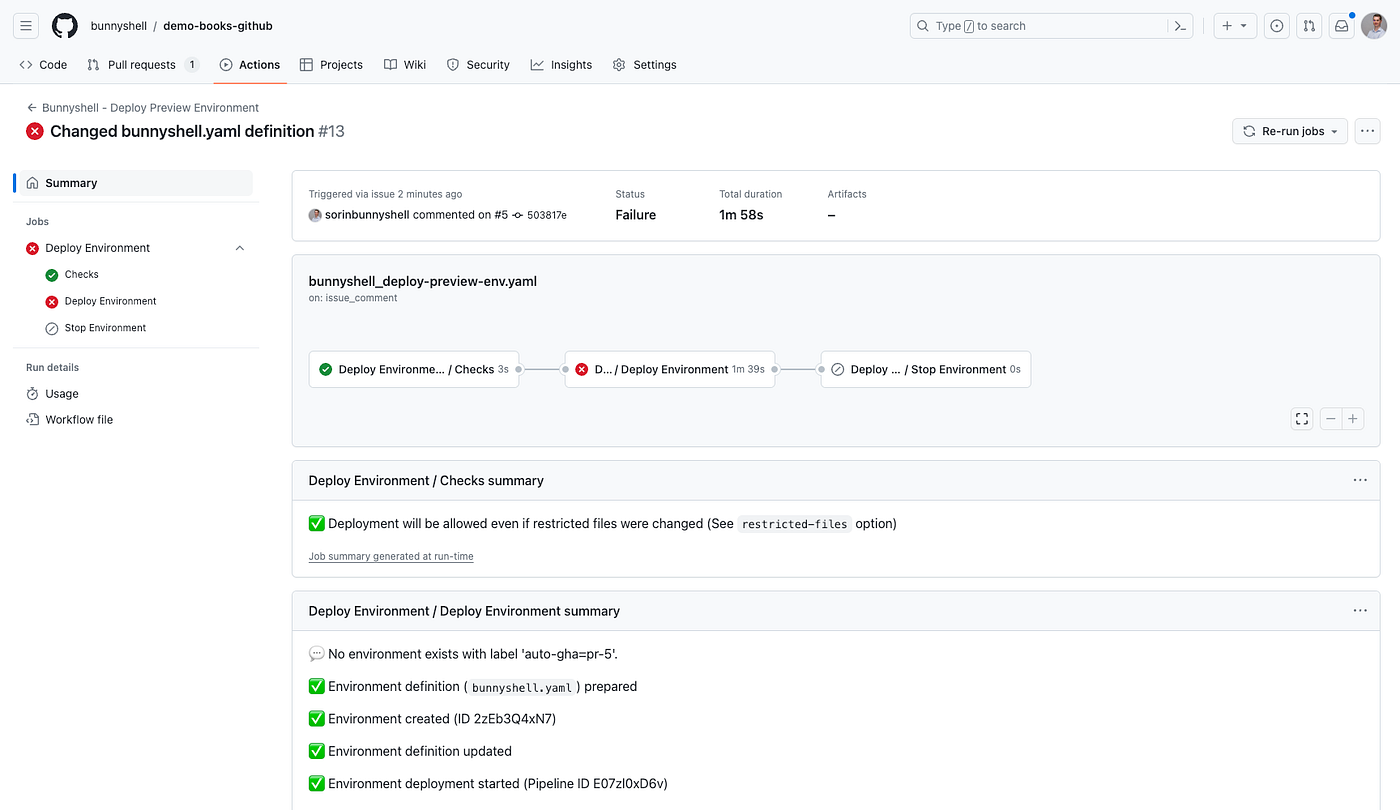Switch to the Code tab
The image size is (1400, 810).
43,65
